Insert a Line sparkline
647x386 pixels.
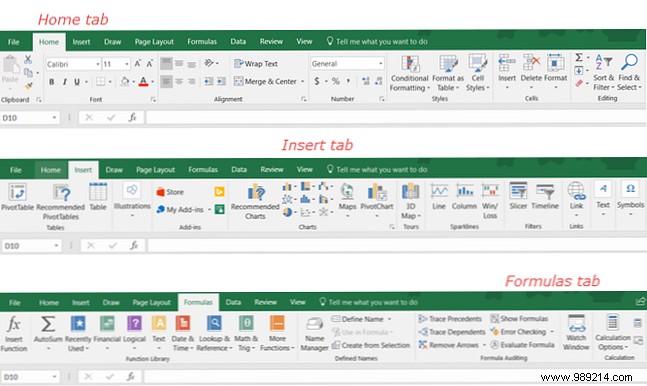point(439,197)
